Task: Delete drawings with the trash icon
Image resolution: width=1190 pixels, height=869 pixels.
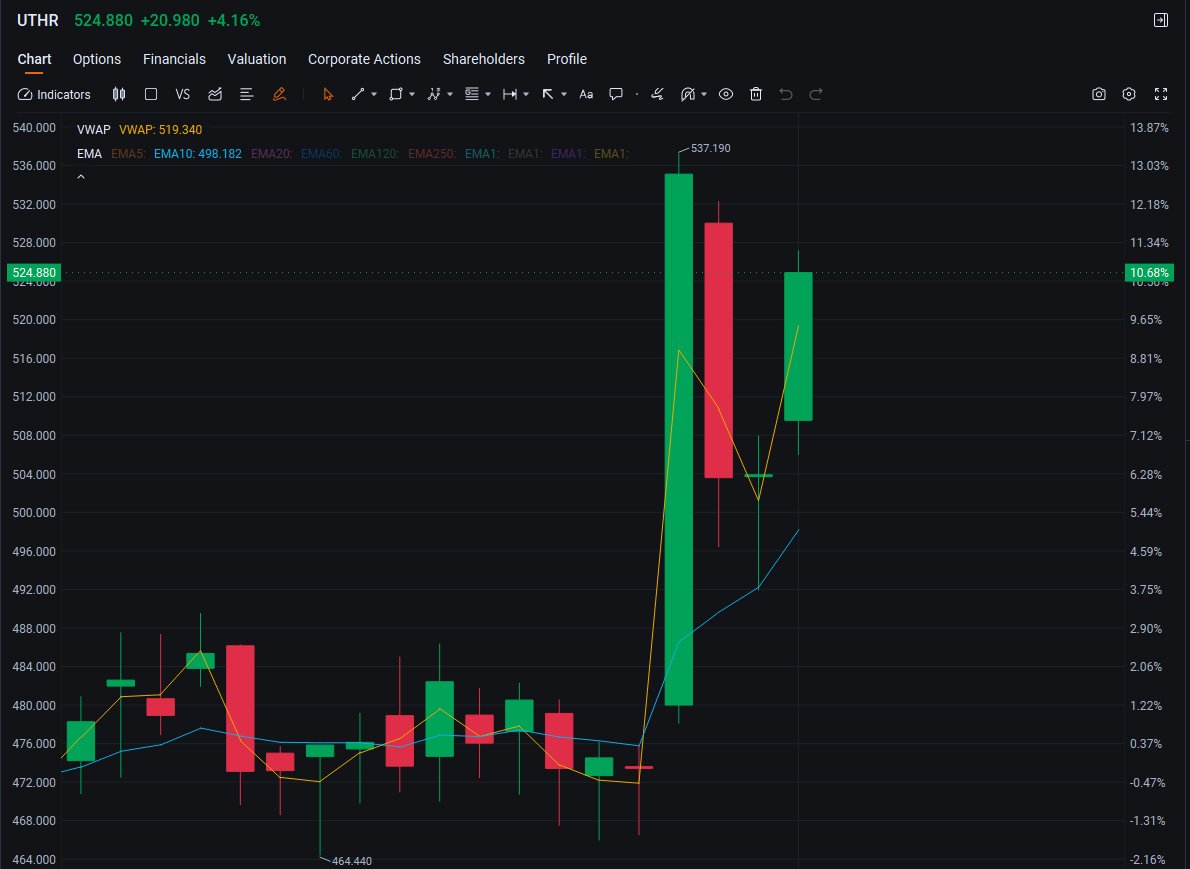Action: pyautogui.click(x=756, y=94)
